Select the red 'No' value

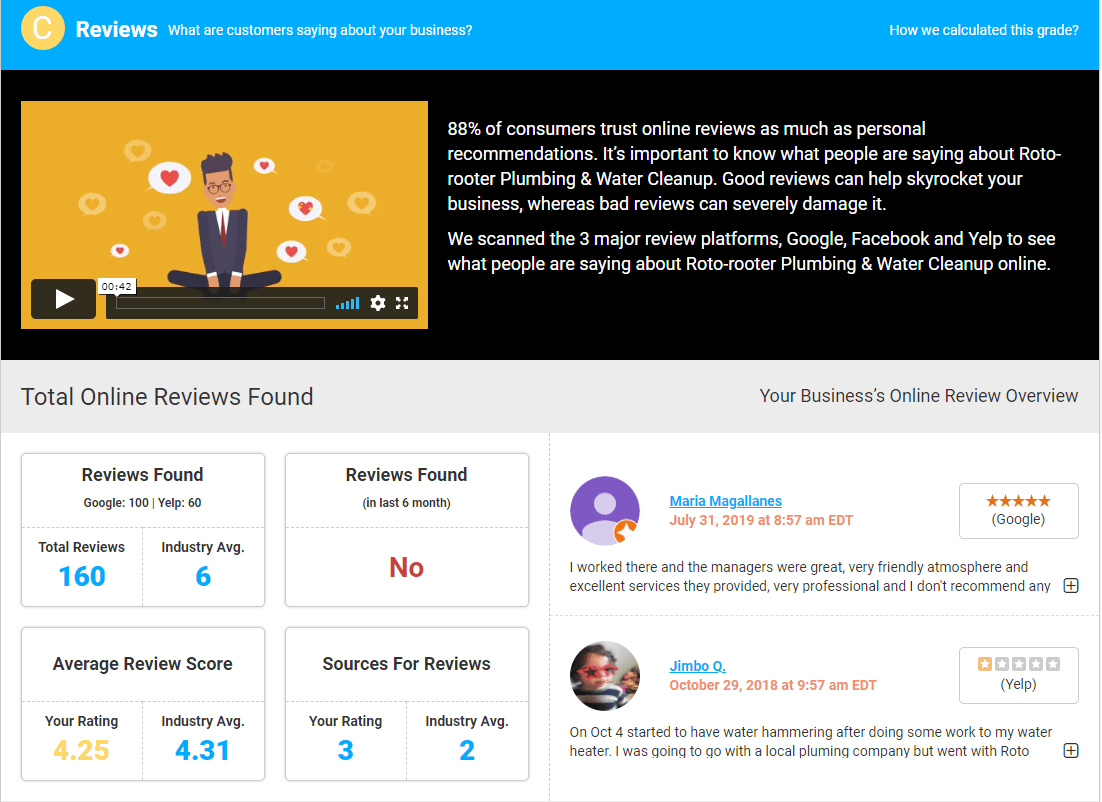(x=406, y=567)
